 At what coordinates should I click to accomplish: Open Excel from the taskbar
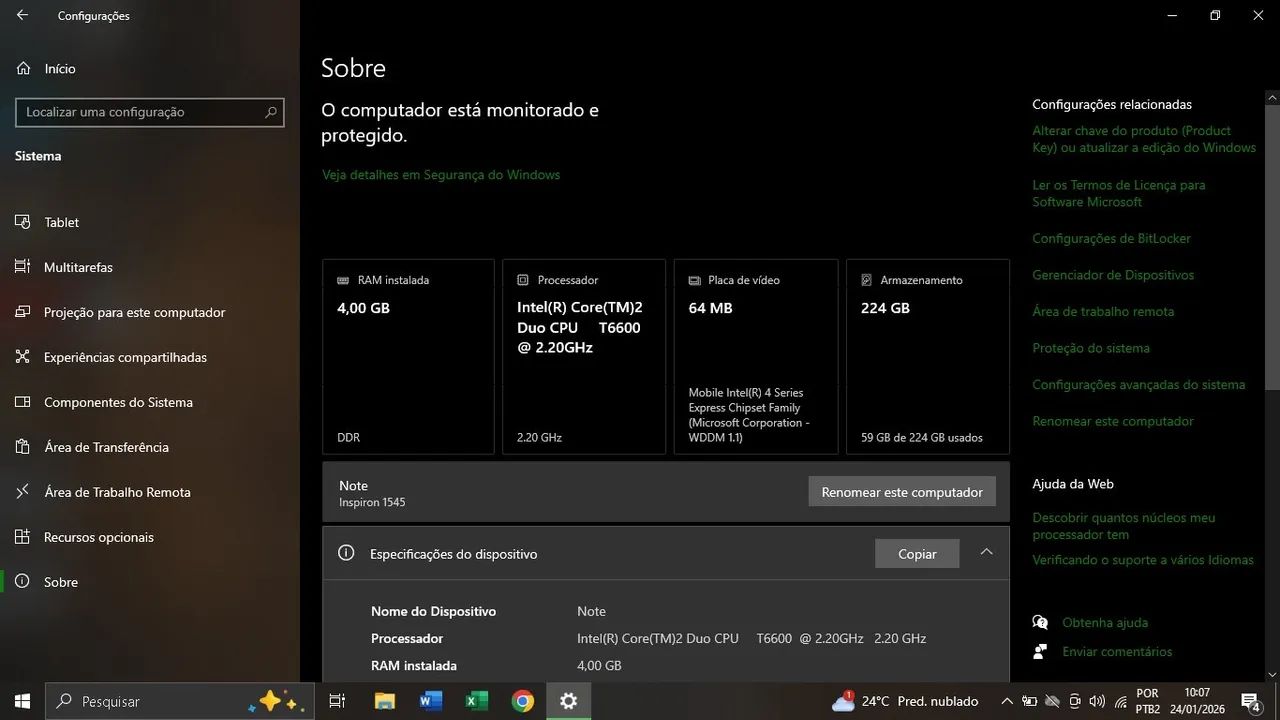point(477,701)
